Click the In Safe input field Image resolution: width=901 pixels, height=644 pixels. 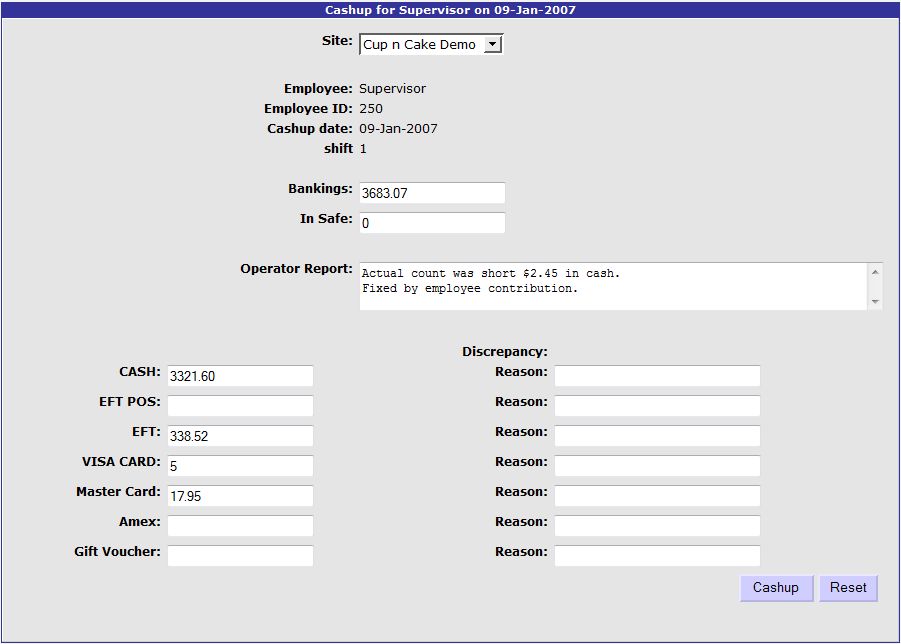pos(432,223)
